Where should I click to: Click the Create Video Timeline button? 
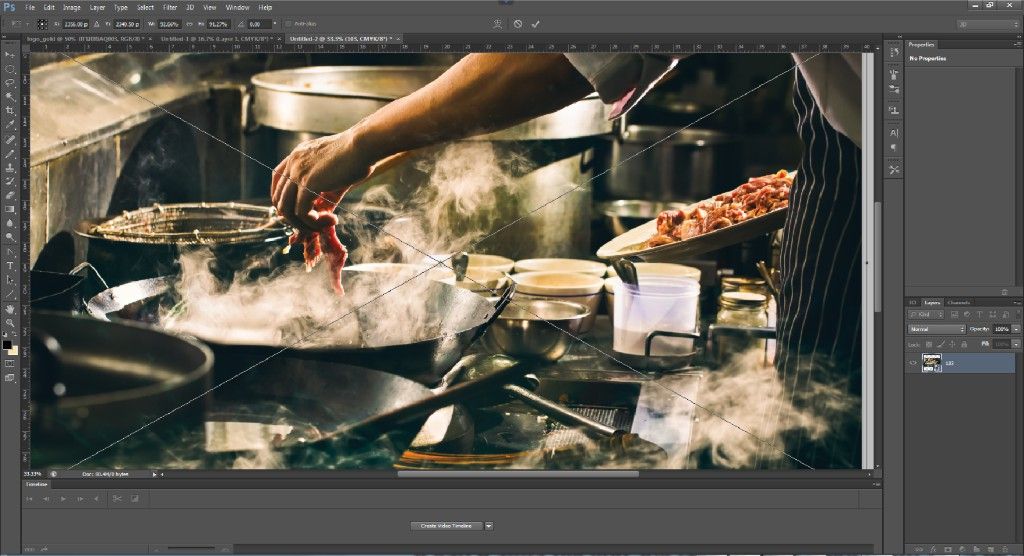click(x=446, y=525)
